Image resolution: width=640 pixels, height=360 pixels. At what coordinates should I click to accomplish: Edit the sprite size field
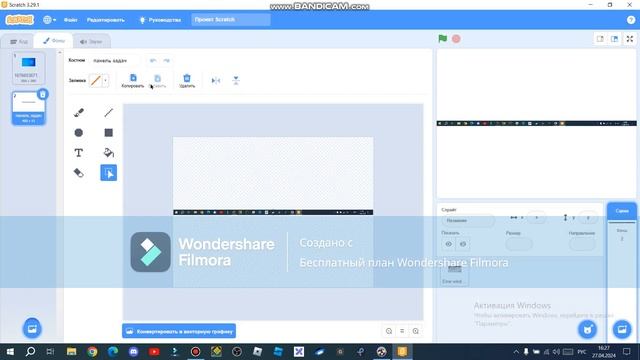(519, 244)
